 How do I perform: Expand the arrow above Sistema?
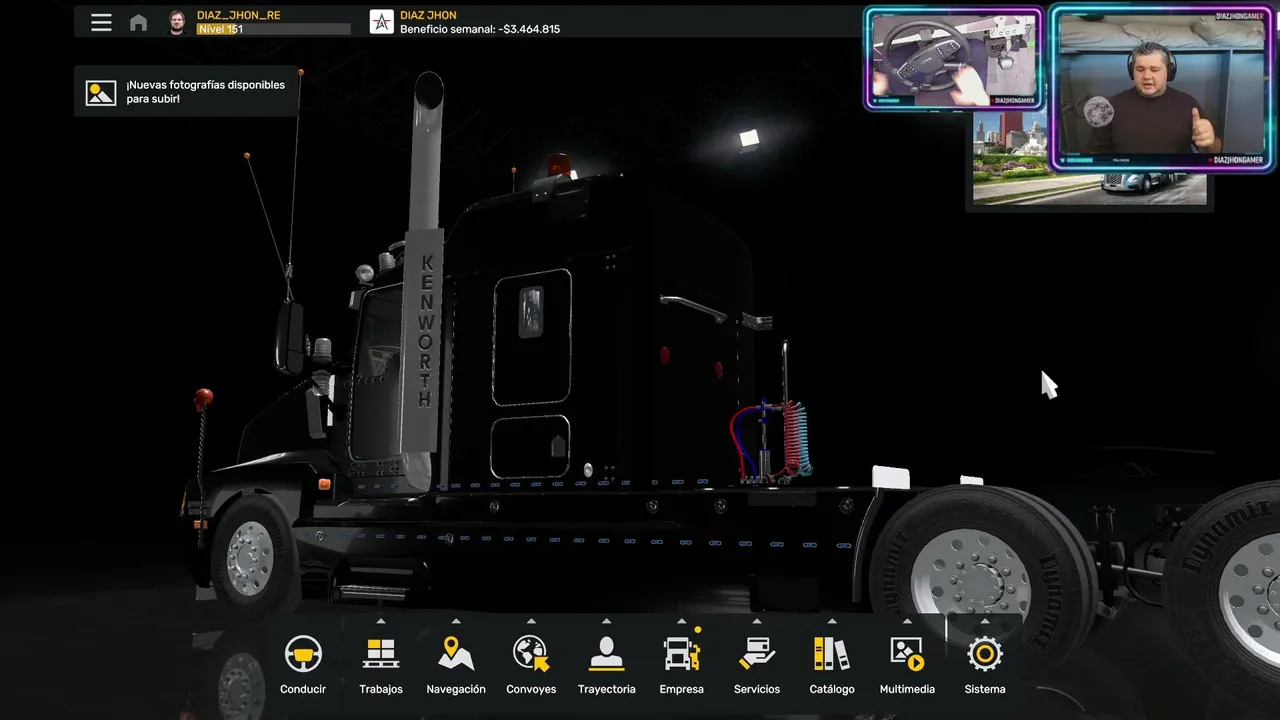click(x=985, y=621)
